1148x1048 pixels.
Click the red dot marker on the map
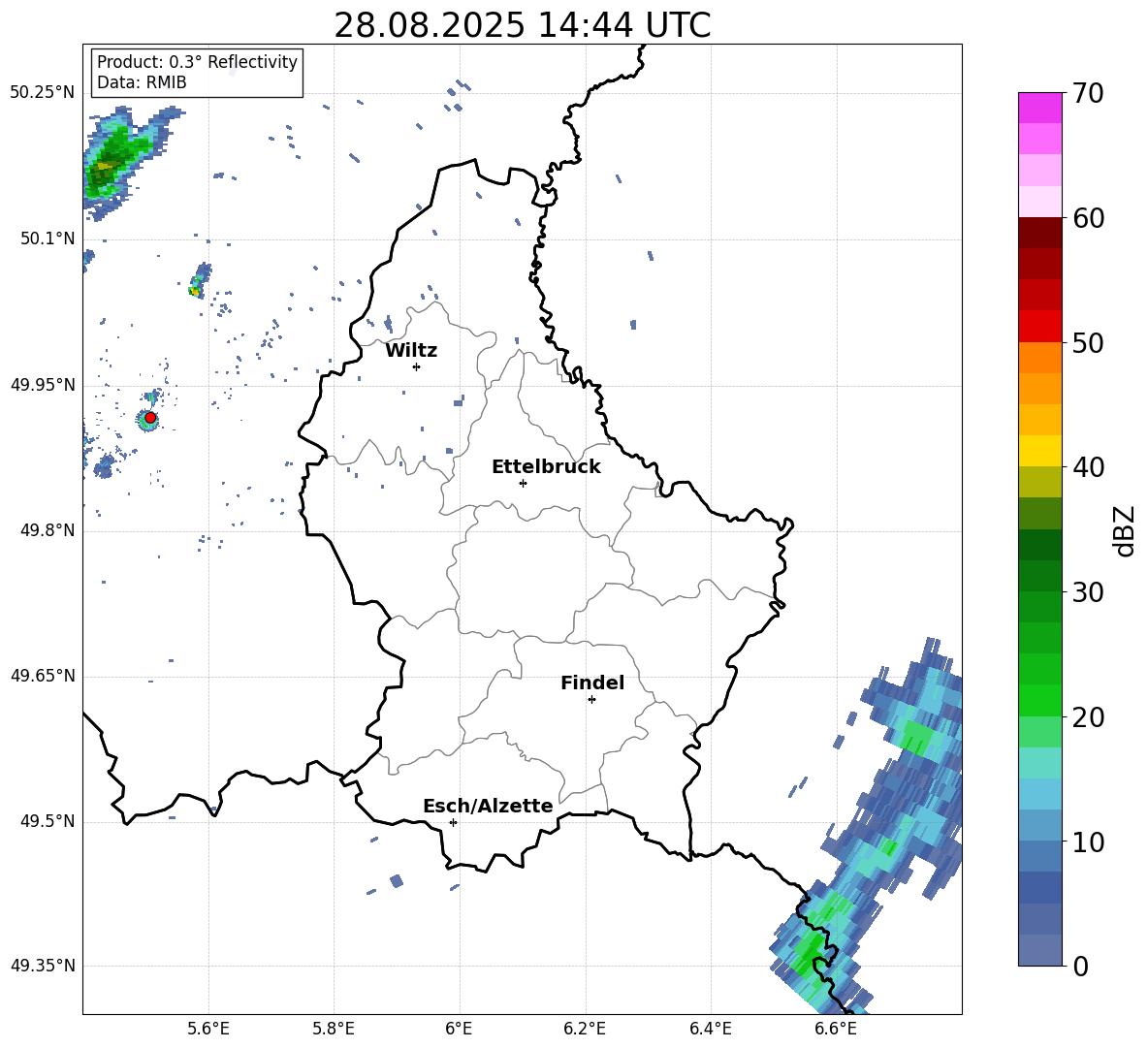(x=150, y=418)
